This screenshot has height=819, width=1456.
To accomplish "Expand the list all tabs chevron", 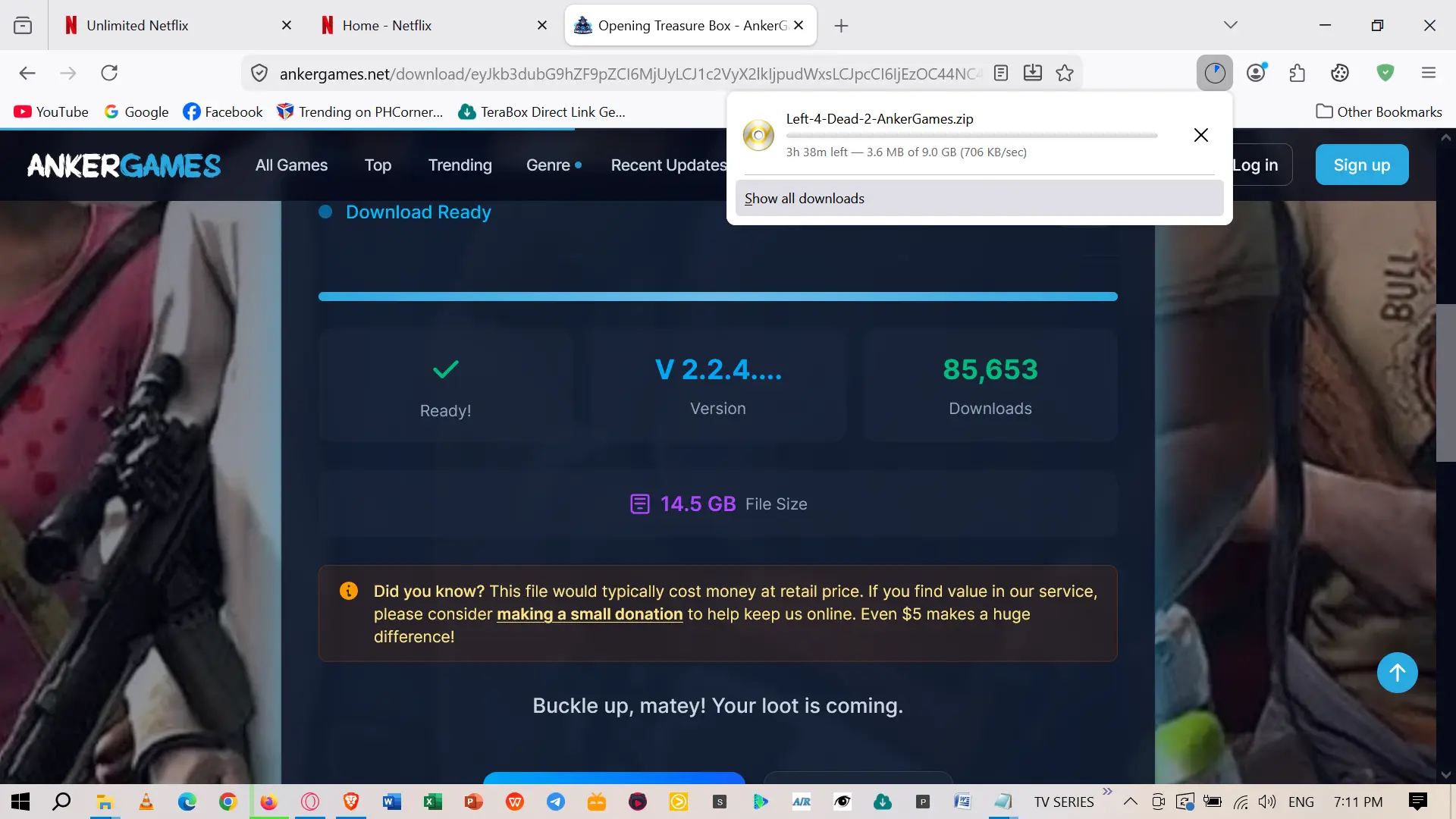I will point(1231,25).
